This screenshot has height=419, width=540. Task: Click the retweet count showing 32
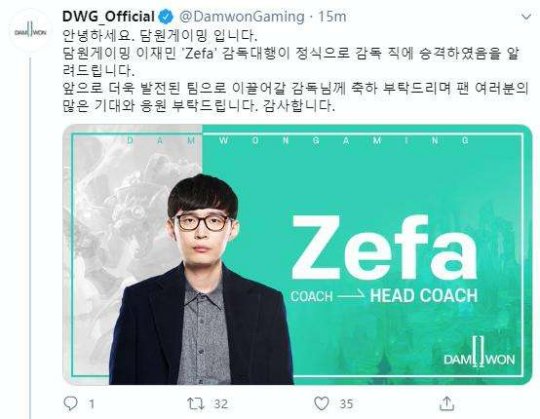pyautogui.click(x=221, y=404)
